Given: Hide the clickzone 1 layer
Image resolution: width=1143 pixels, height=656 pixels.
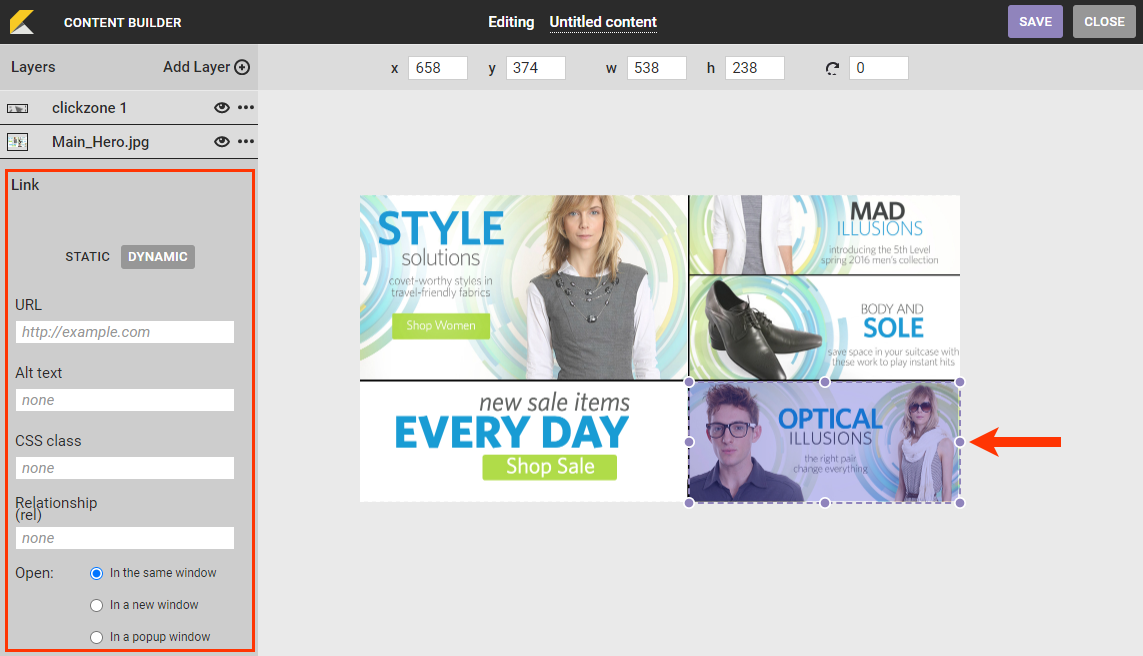Looking at the screenshot, I should point(222,108).
